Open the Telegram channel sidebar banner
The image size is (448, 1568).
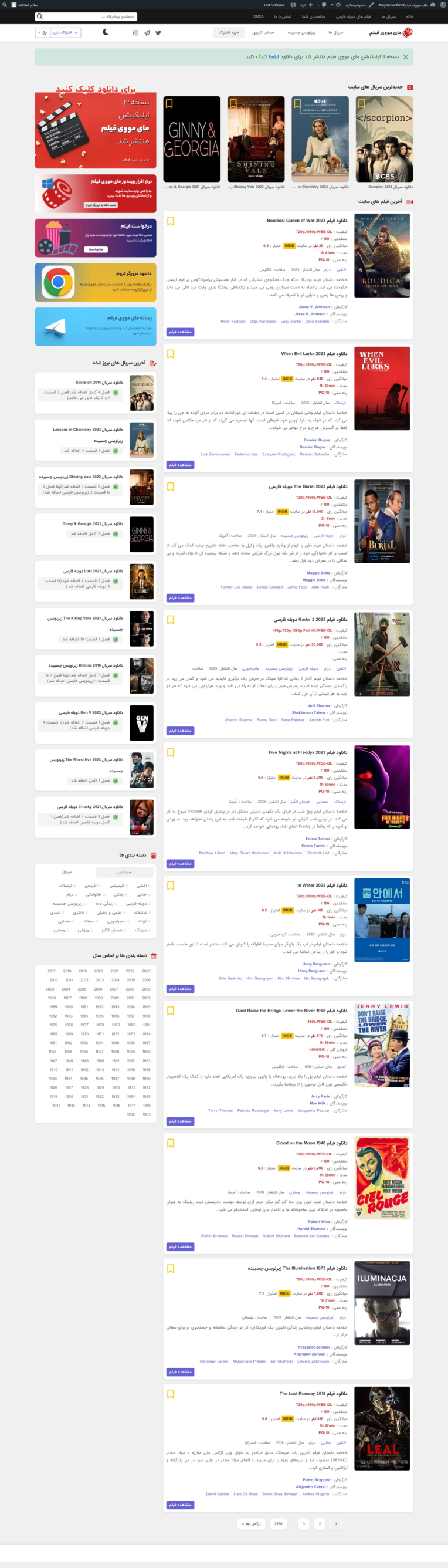96,327
